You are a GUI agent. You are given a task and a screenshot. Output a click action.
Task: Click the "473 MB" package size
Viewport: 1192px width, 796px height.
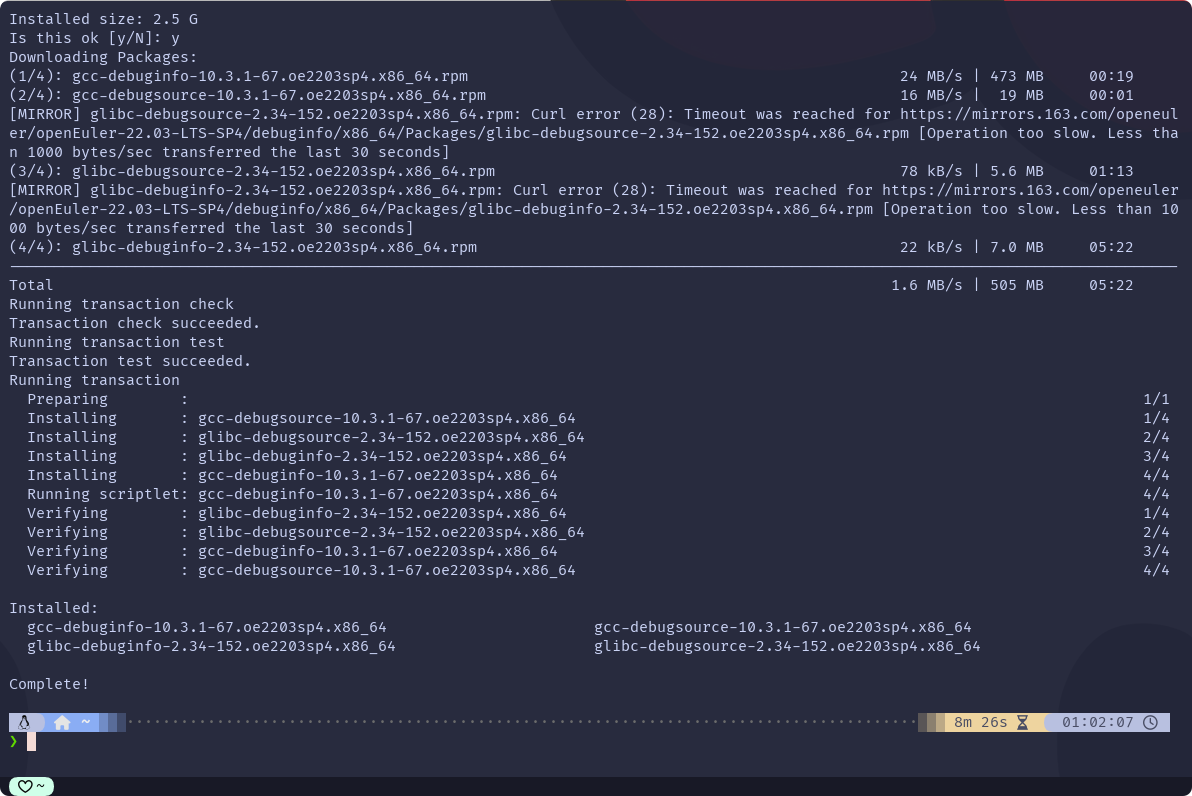(1016, 76)
